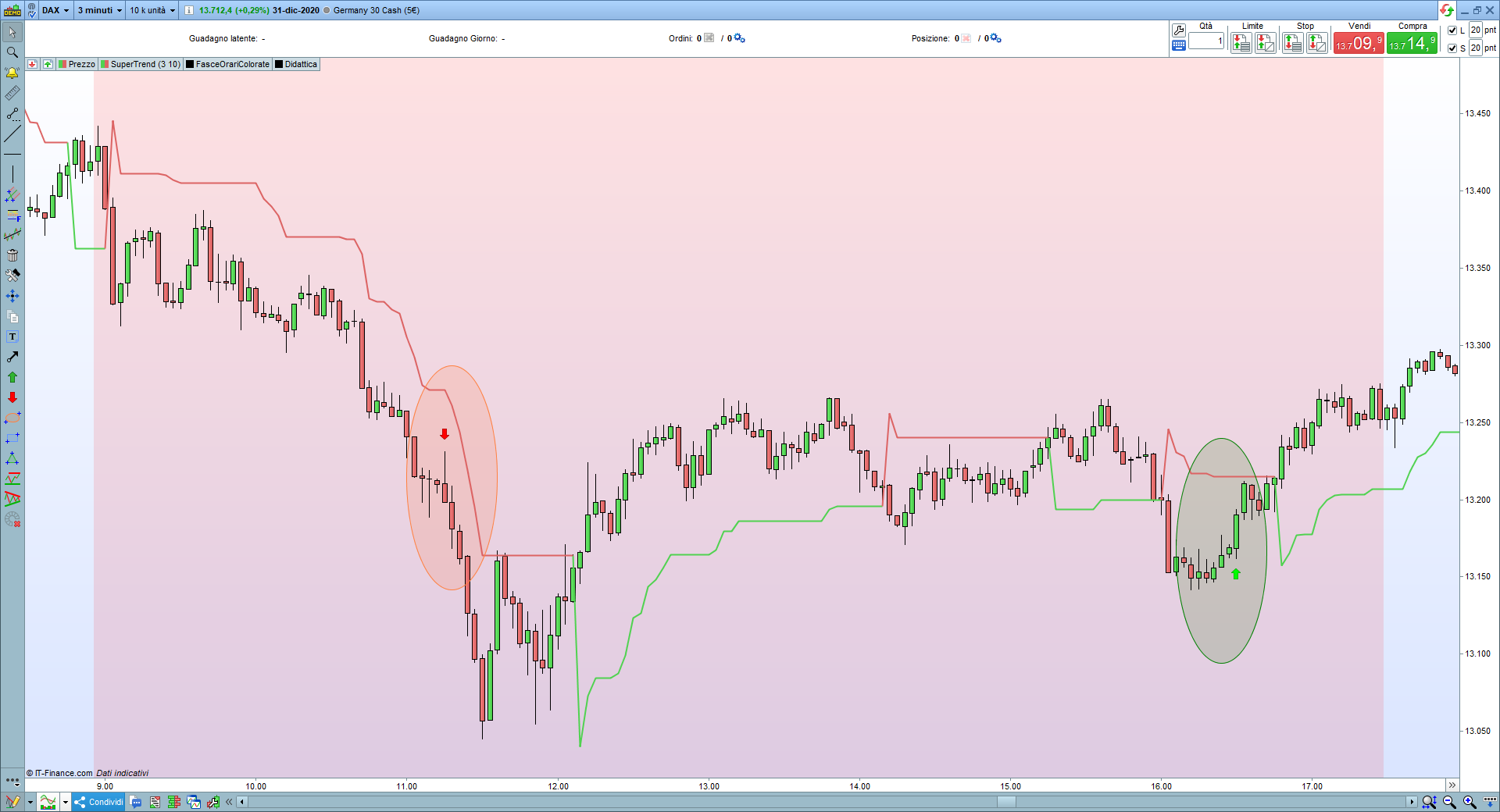This screenshot has width=1500, height=812.
Task: Open the 3 minuti timeframe dropdown
Action: click(x=100, y=10)
